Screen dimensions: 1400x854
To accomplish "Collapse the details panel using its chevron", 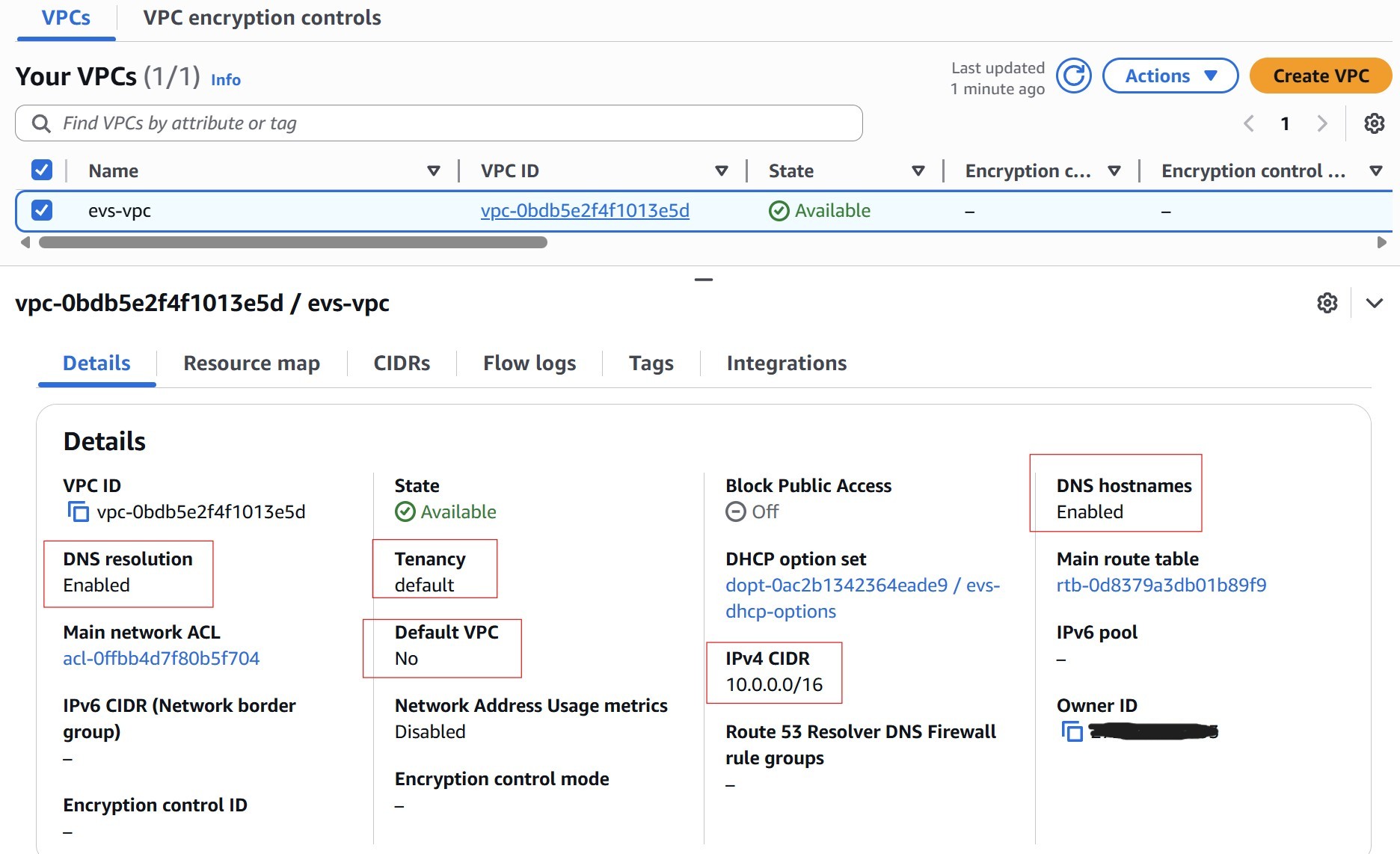I will tap(1375, 303).
